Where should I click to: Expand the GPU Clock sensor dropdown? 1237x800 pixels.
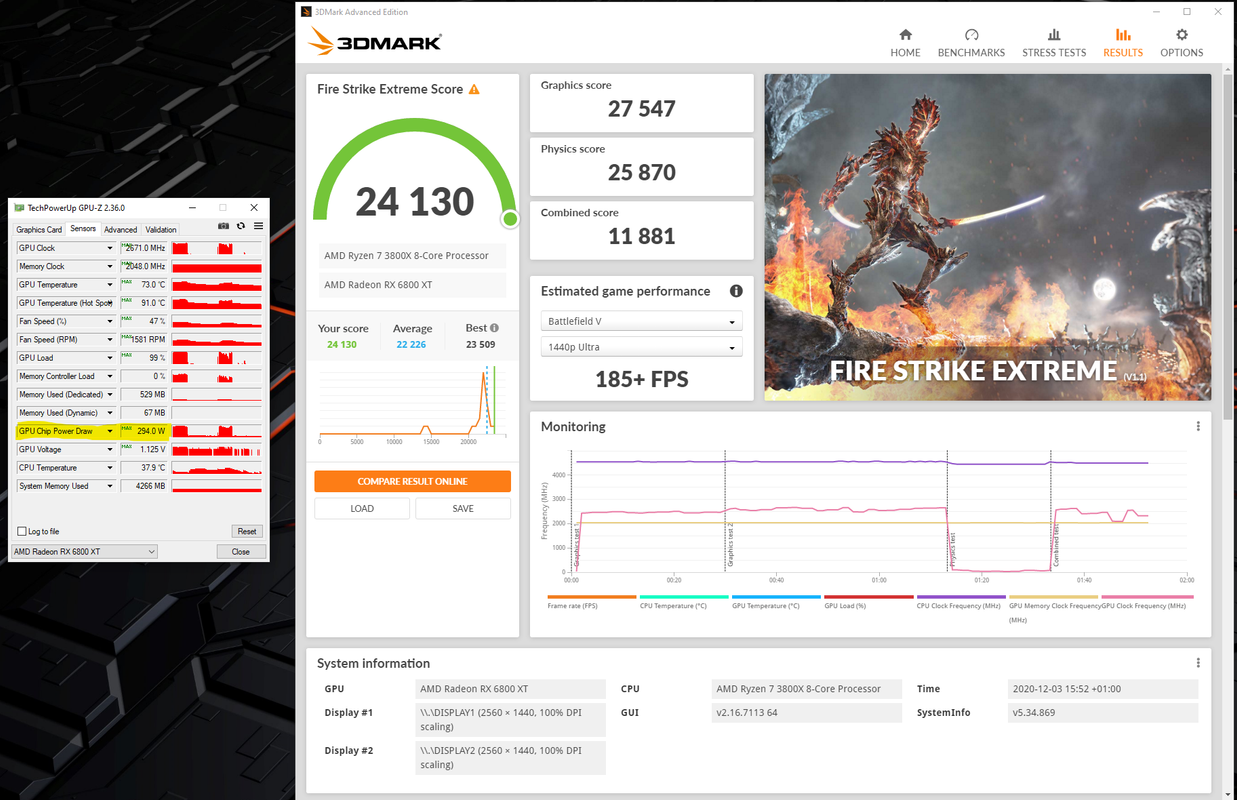[x=110, y=248]
